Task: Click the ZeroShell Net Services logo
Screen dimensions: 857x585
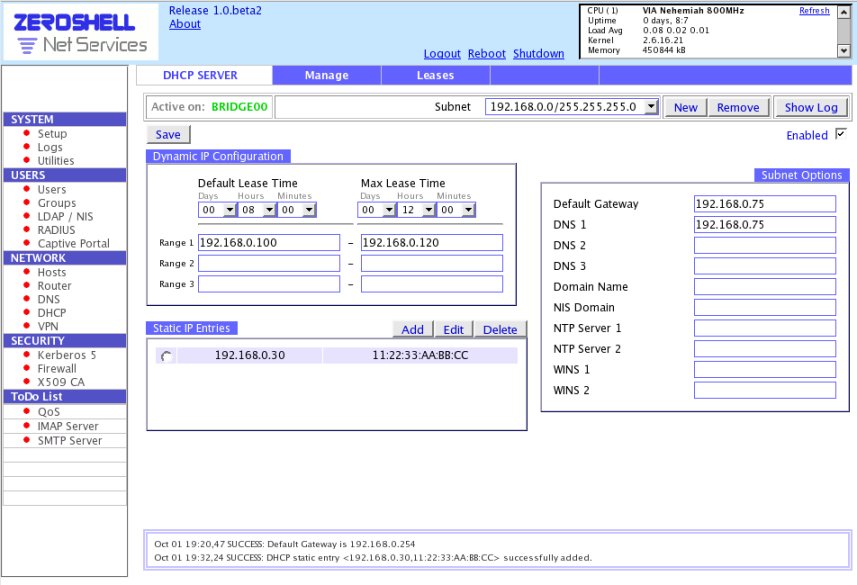Action: tap(80, 32)
